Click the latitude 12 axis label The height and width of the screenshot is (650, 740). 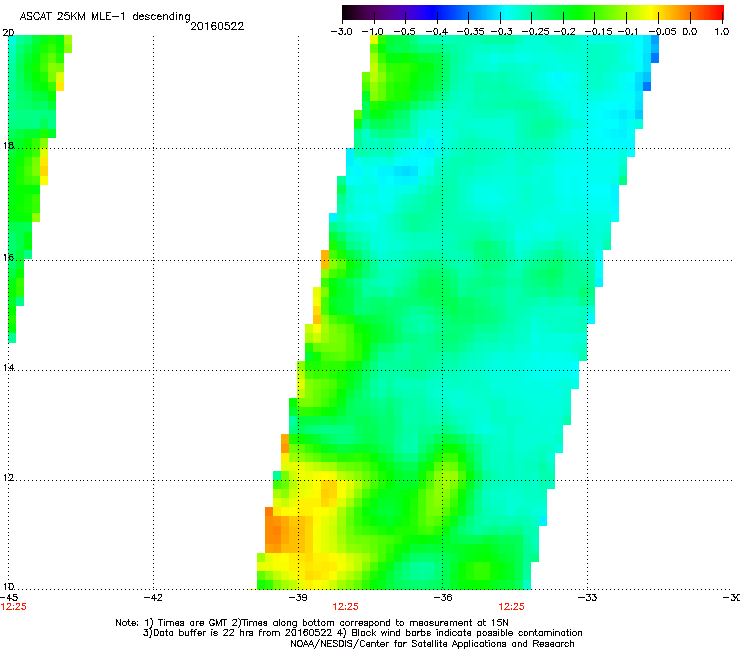[8, 478]
